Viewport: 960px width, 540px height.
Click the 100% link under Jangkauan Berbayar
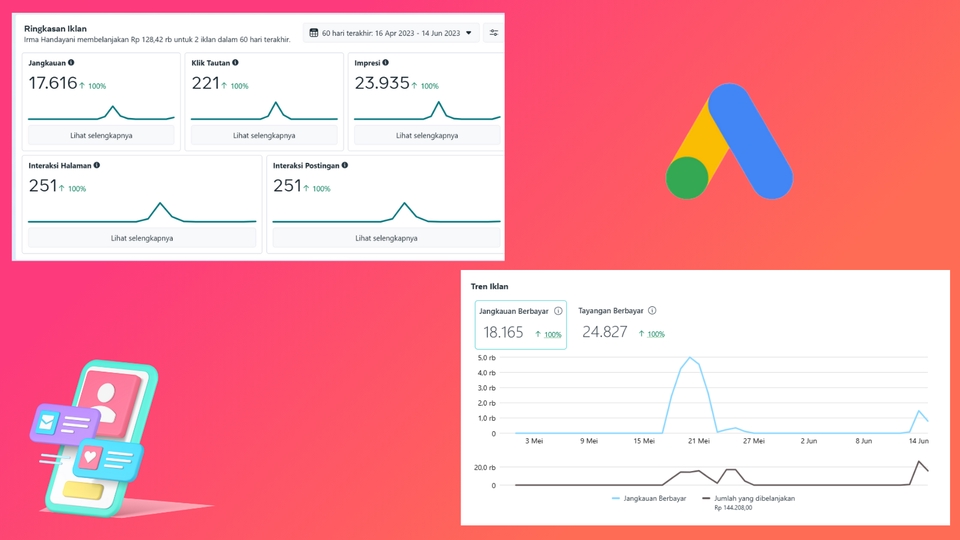pos(552,334)
